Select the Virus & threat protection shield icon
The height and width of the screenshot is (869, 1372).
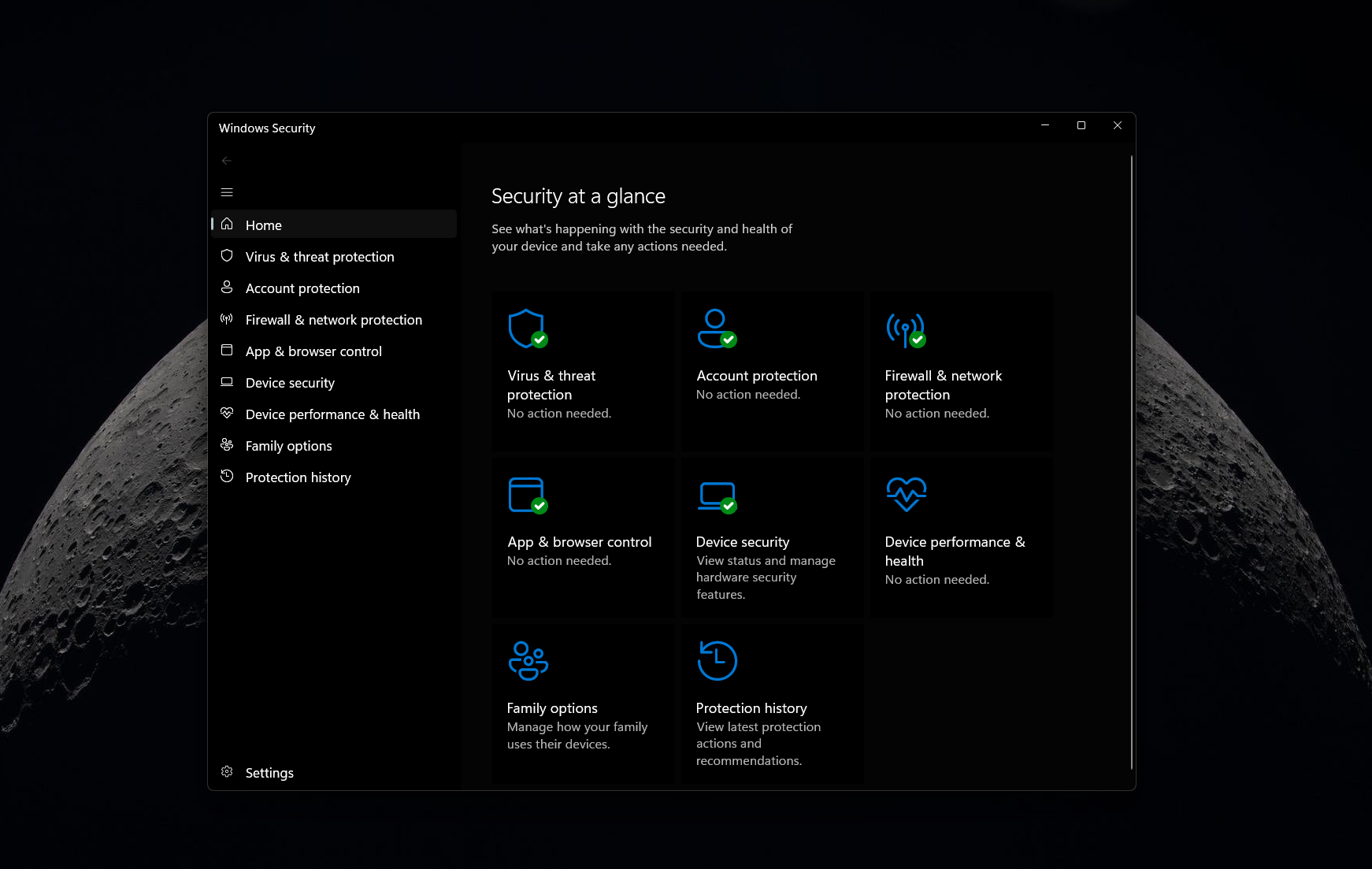(x=527, y=329)
